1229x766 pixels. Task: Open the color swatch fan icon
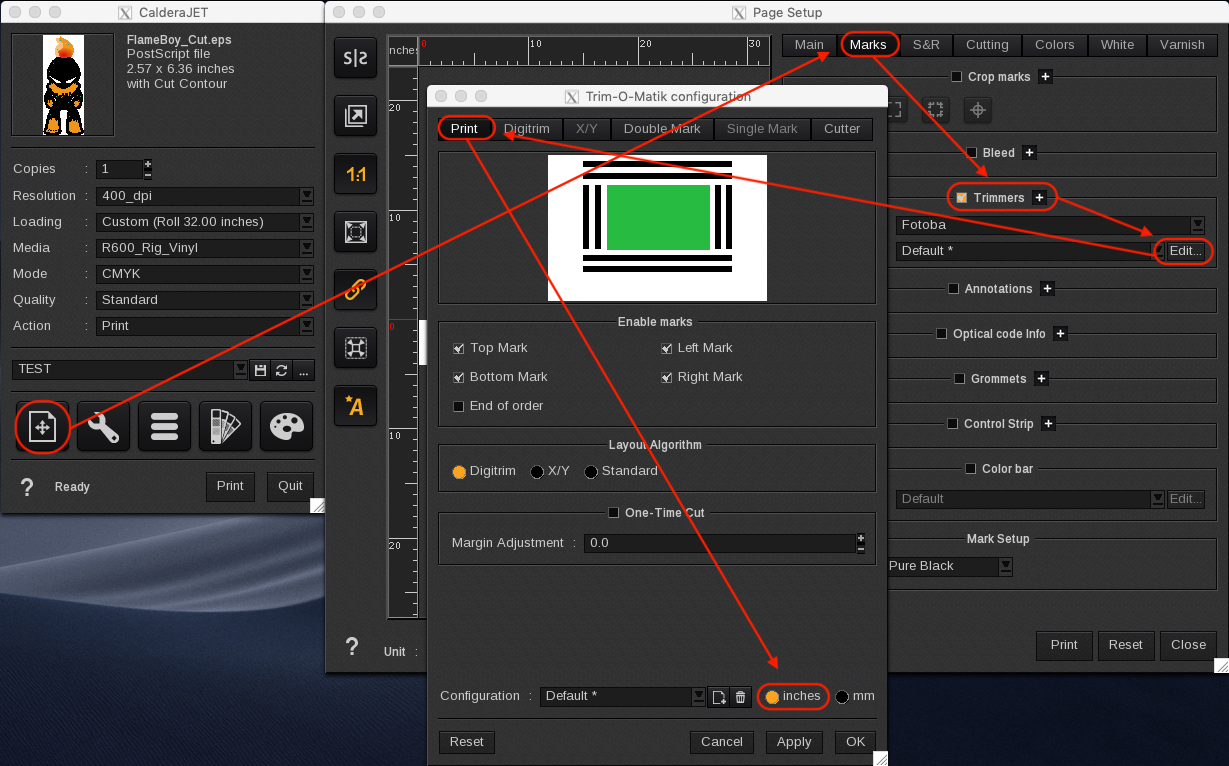(x=225, y=426)
